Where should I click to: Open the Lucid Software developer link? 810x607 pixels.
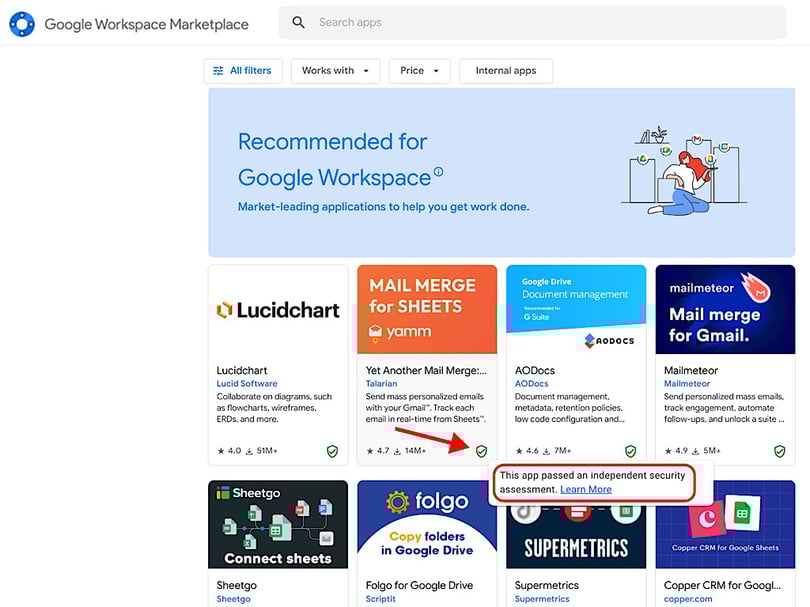(x=246, y=383)
